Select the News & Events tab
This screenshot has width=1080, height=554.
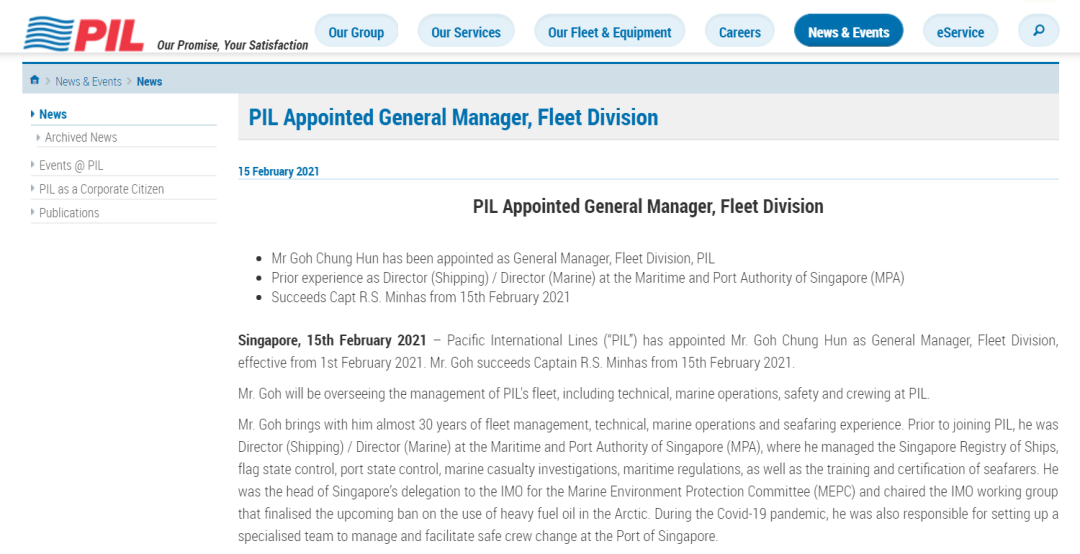(848, 32)
